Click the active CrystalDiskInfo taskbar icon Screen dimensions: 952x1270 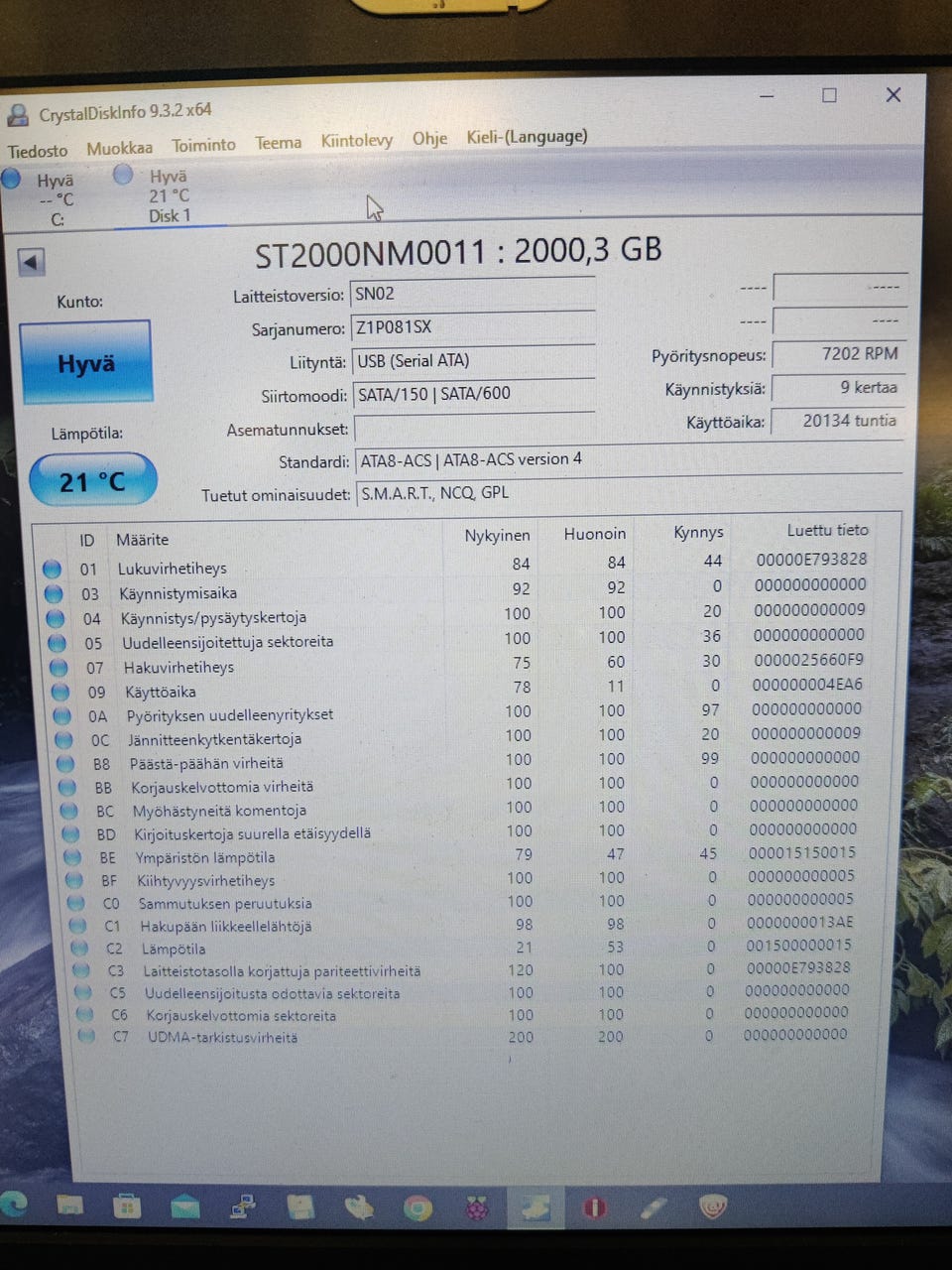(535, 1208)
